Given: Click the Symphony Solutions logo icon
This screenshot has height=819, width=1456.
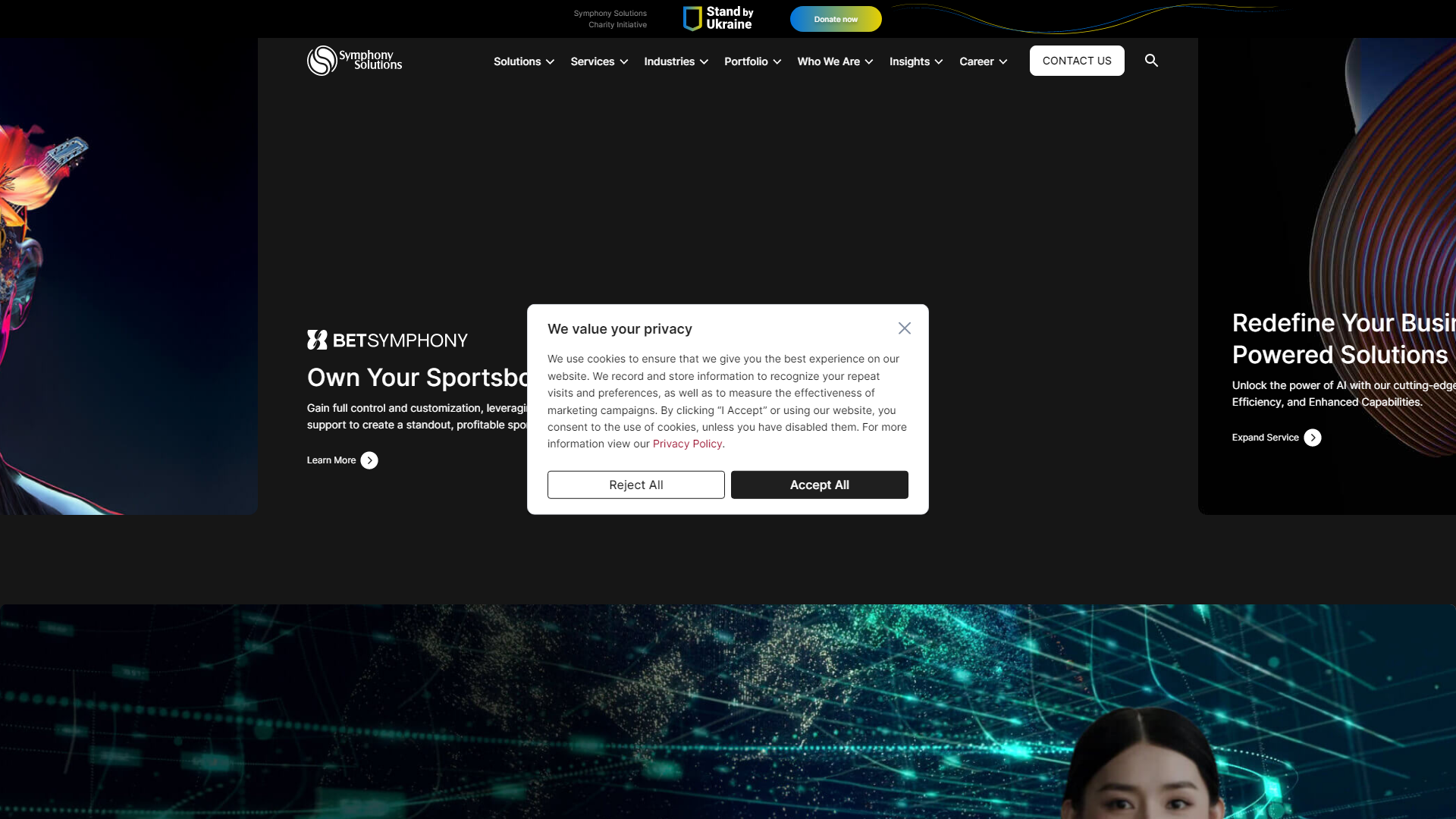Looking at the screenshot, I should [317, 60].
